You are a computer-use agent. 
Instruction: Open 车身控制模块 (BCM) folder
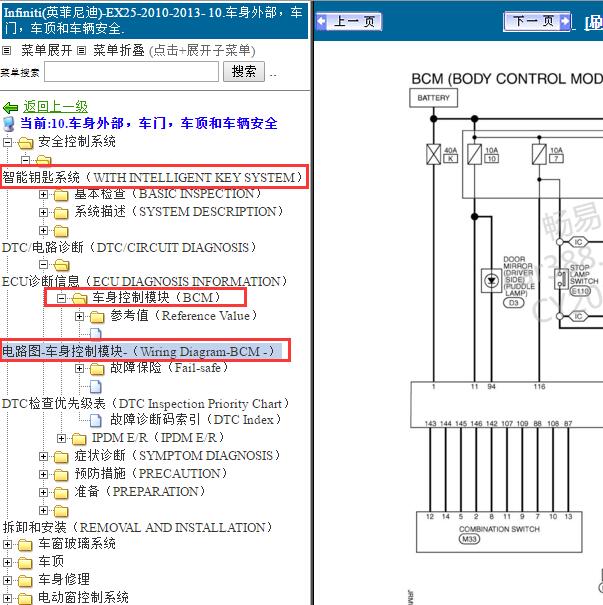tap(157, 297)
